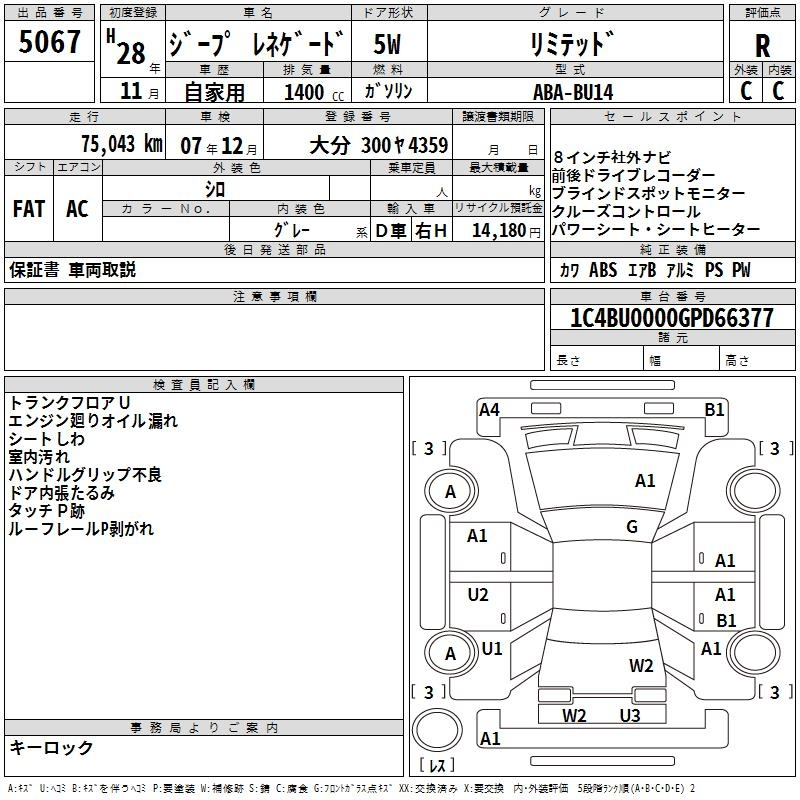
Task: Click the front-left wheel circle marked A
Action: point(450,491)
